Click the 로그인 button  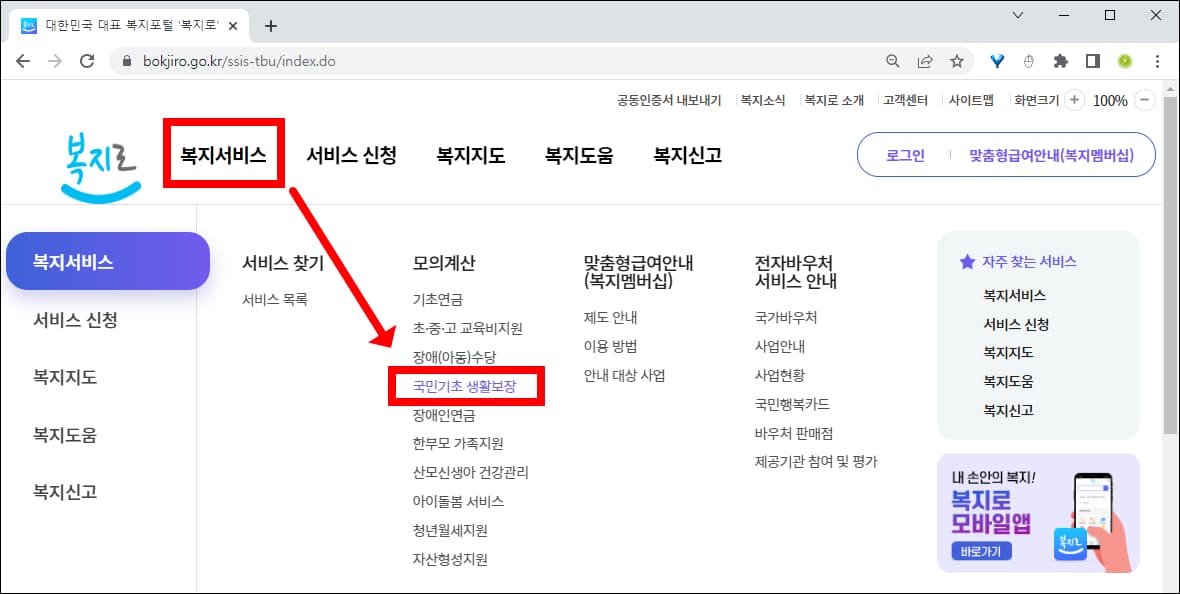905,155
